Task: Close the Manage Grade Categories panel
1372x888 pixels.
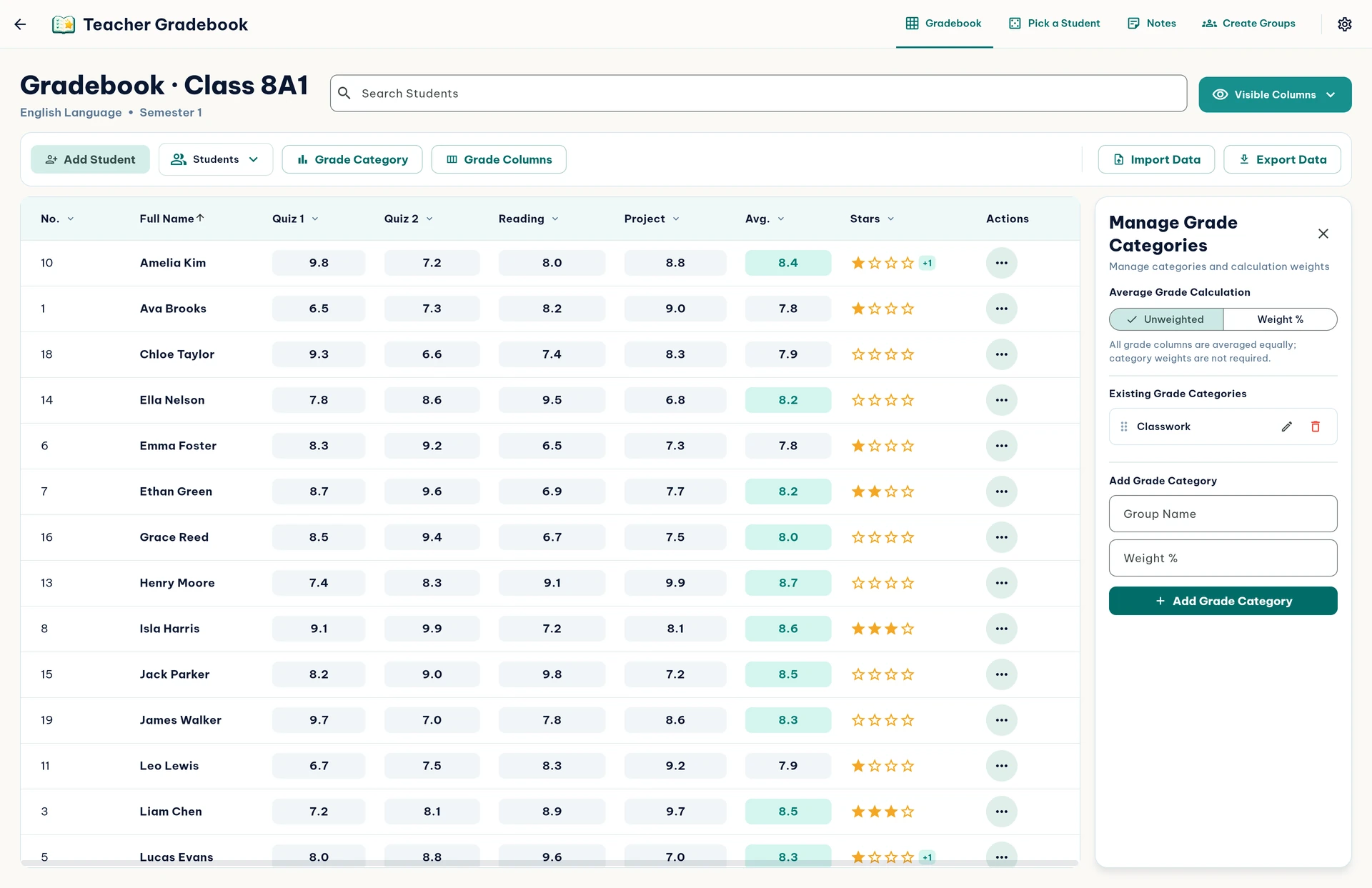Action: pyautogui.click(x=1323, y=234)
